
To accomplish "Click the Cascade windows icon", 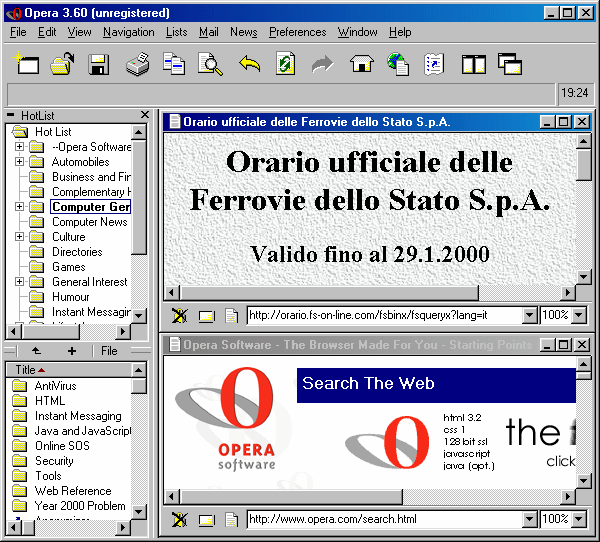I will pos(510,65).
